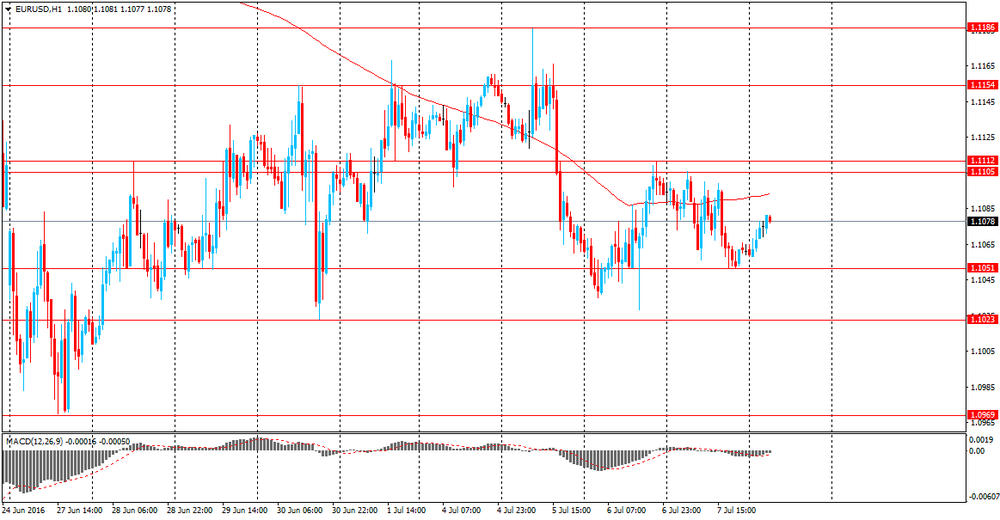Viewport: 1000px width, 520px height.
Task: Click the 4 Jul 23:00 time axis label
Action: pos(516,510)
